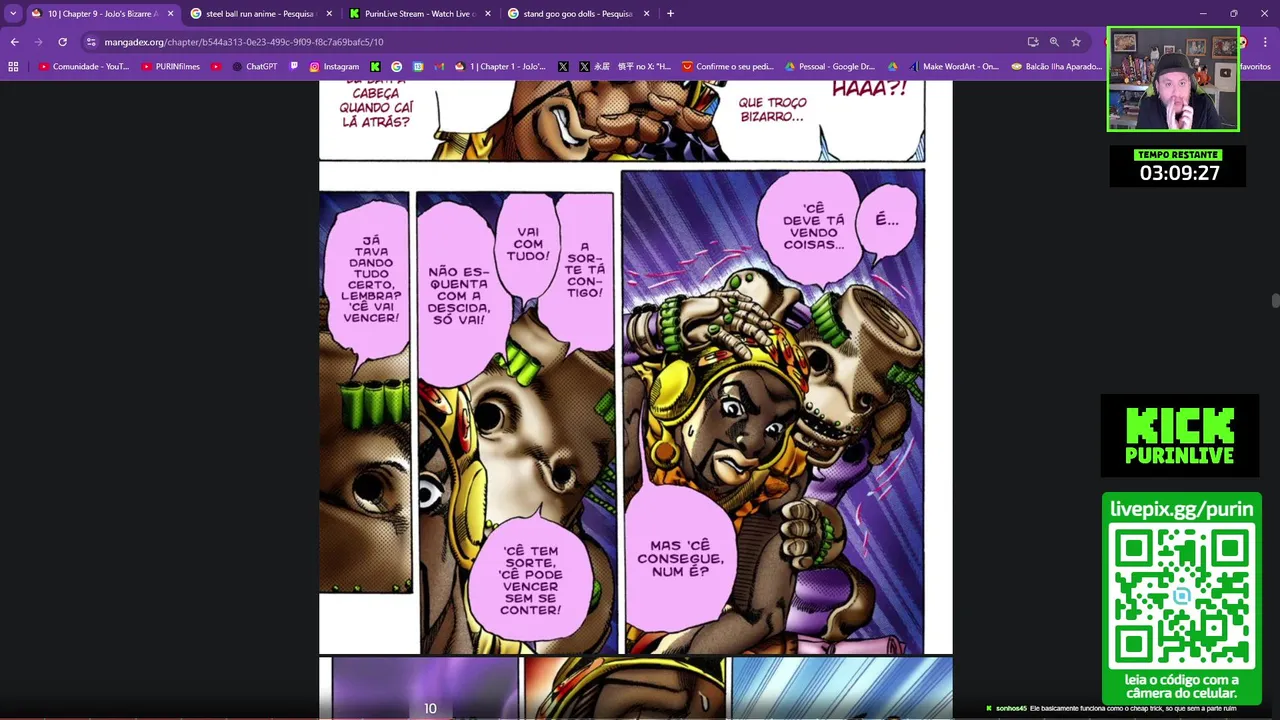The height and width of the screenshot is (720, 1280).
Task: Install app icon in address bar
Action: point(1033,42)
